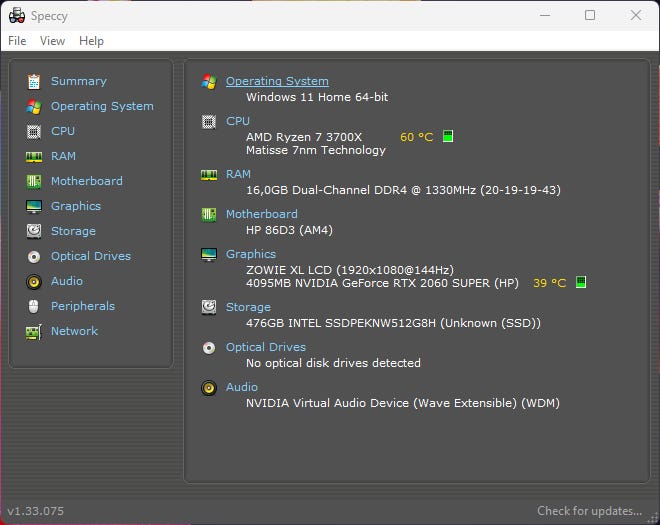Image resolution: width=660 pixels, height=525 pixels.
Task: Click the Storage heading link in summary
Action: click(248, 307)
